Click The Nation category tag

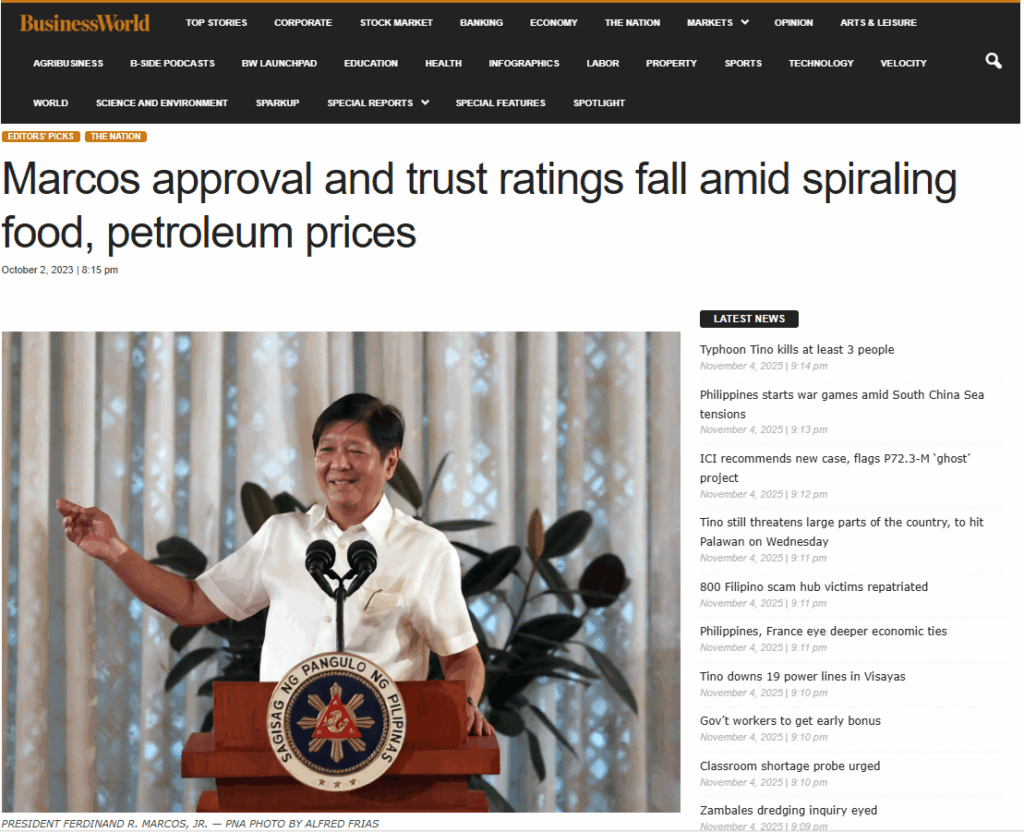pos(116,136)
